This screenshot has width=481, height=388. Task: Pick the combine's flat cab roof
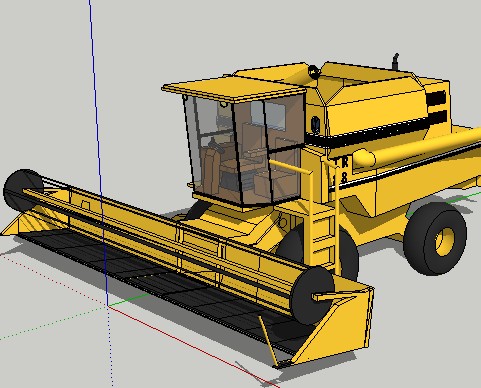(x=234, y=88)
